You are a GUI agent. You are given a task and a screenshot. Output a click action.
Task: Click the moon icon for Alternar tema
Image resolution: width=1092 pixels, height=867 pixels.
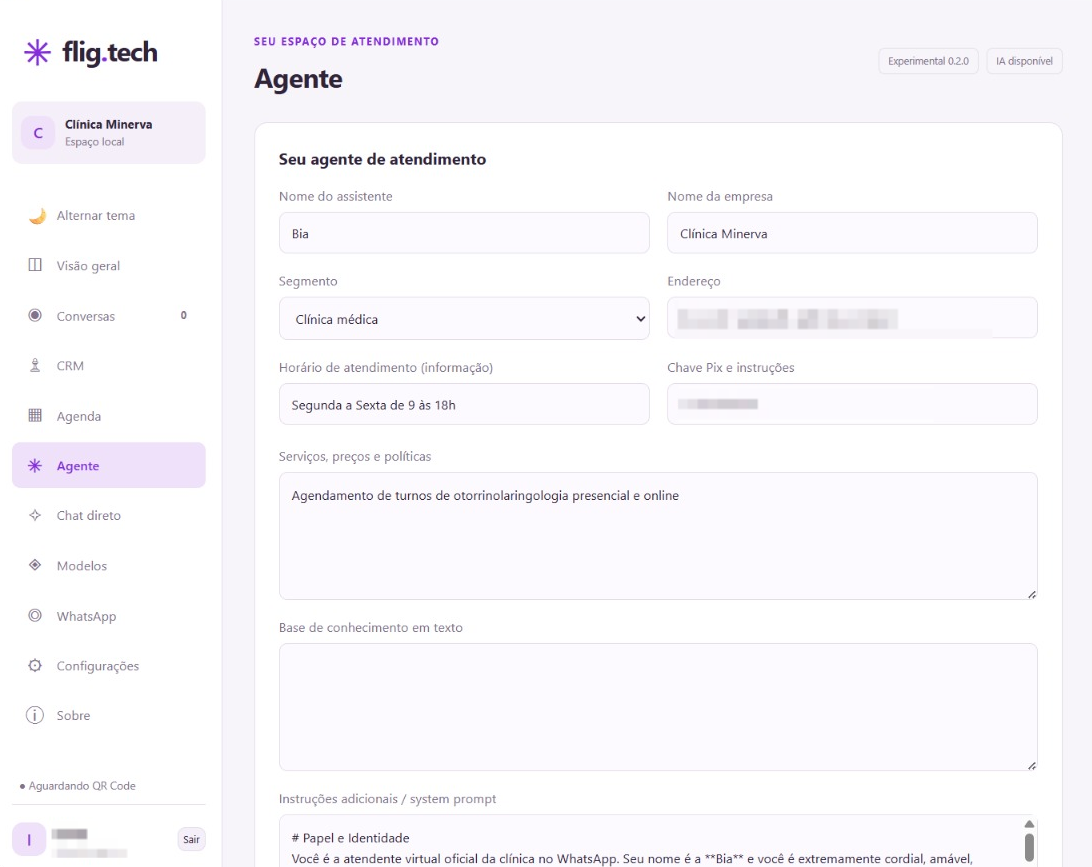(x=37, y=216)
